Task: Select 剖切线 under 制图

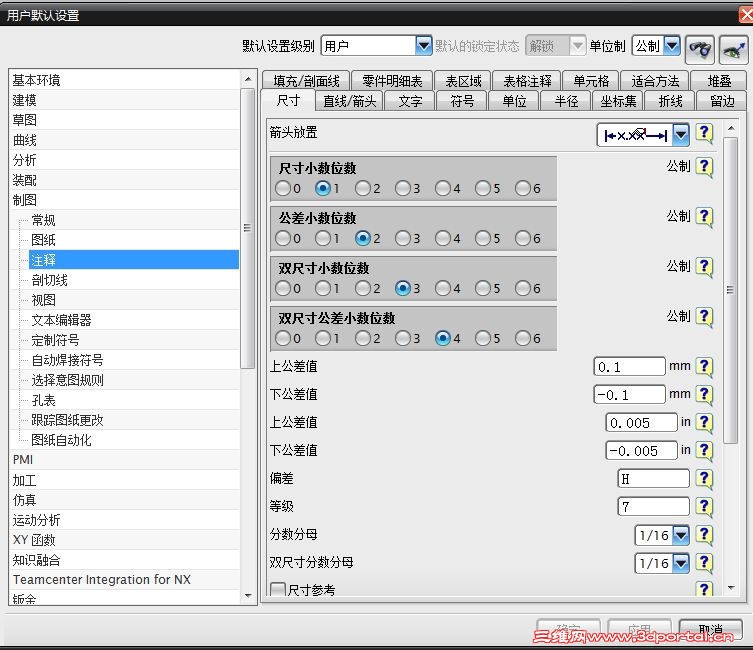Action: tap(134, 280)
